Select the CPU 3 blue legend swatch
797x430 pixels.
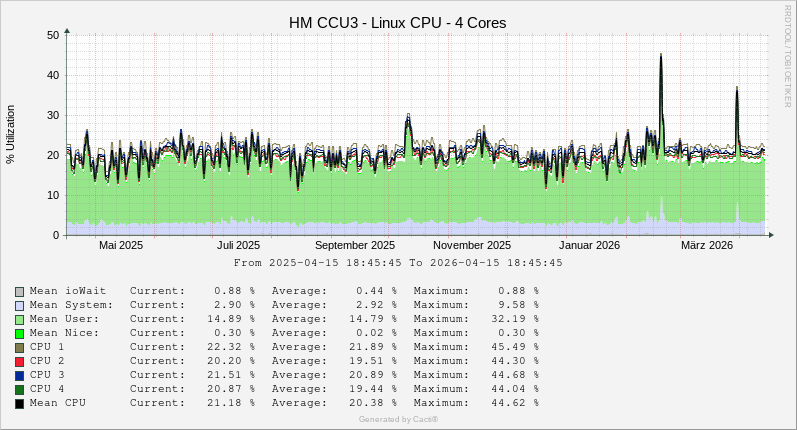point(19,375)
